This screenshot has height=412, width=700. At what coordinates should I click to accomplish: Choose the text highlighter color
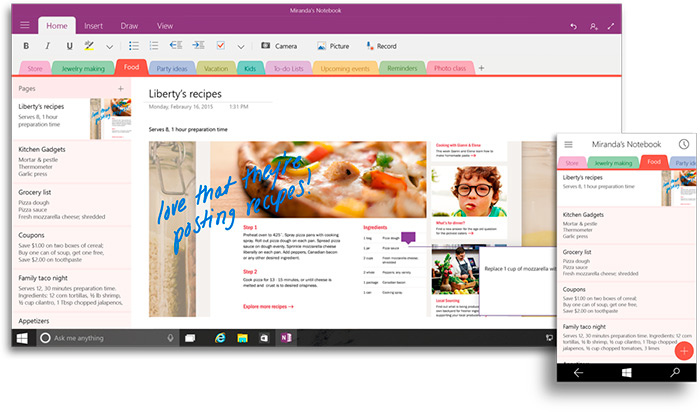coord(89,46)
